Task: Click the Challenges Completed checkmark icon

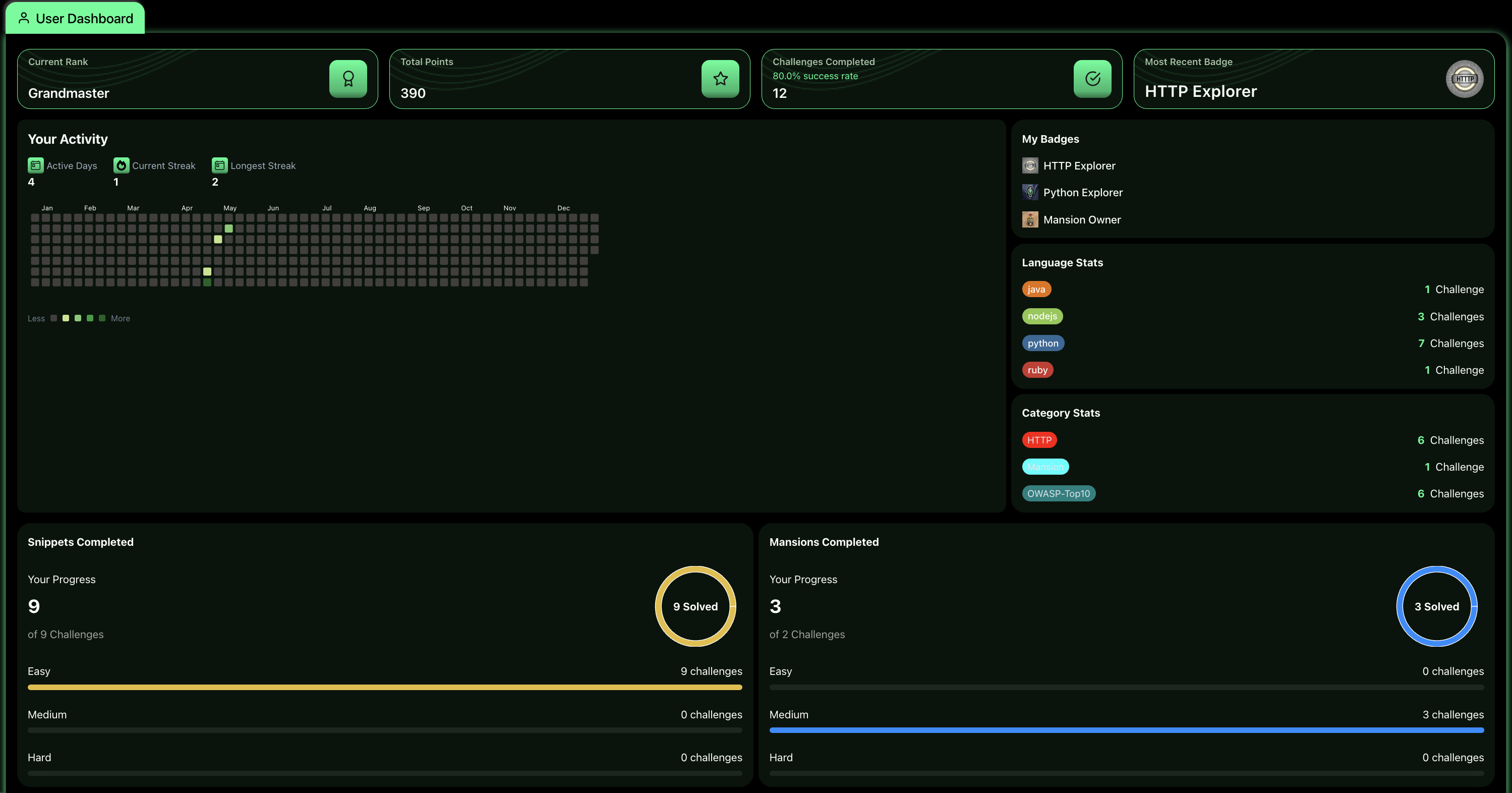Action: (x=1092, y=79)
